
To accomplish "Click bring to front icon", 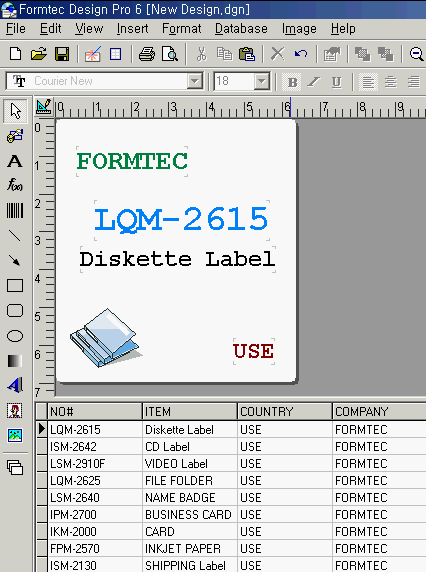I will (362, 54).
